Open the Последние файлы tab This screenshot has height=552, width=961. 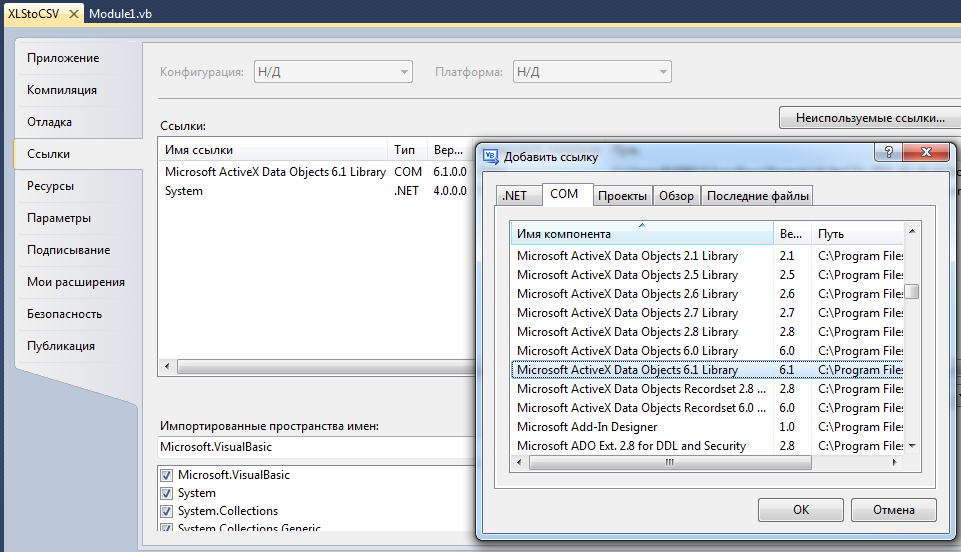pos(758,195)
